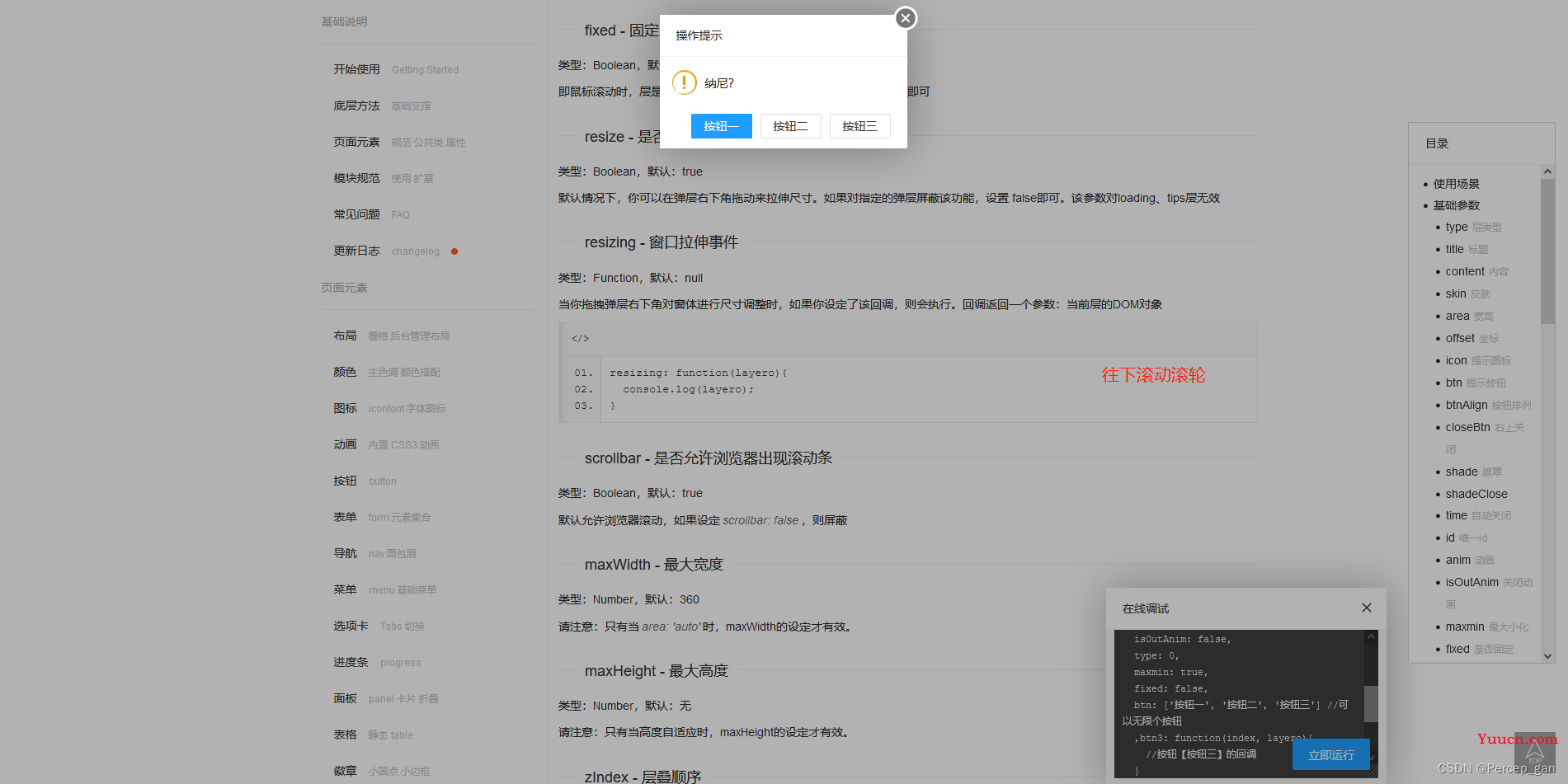Screen dimensions: 1568x784
Task: Open 模块规范 menu item
Action: (384, 178)
